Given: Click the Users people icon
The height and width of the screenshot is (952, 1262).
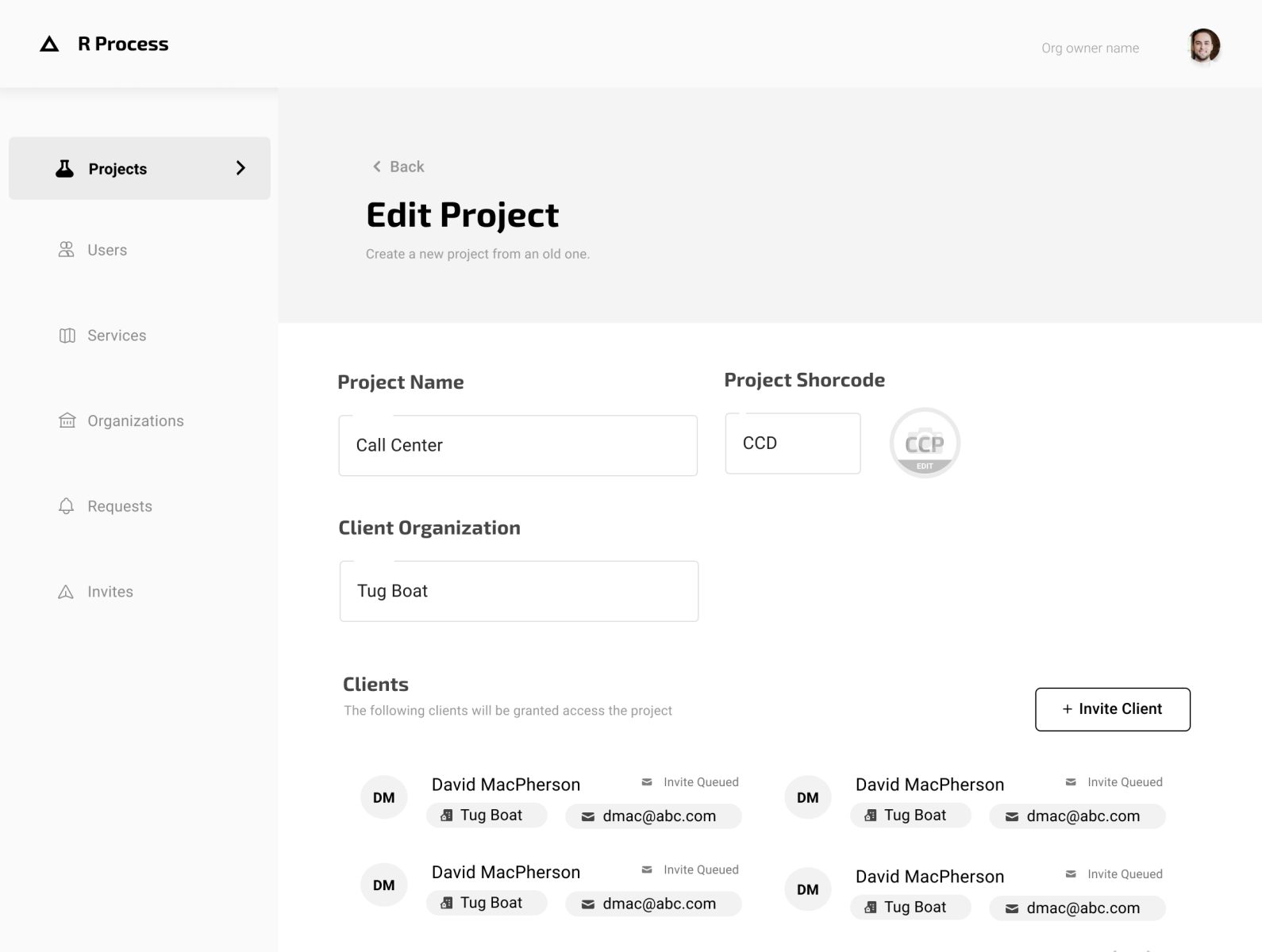Looking at the screenshot, I should click(x=67, y=250).
